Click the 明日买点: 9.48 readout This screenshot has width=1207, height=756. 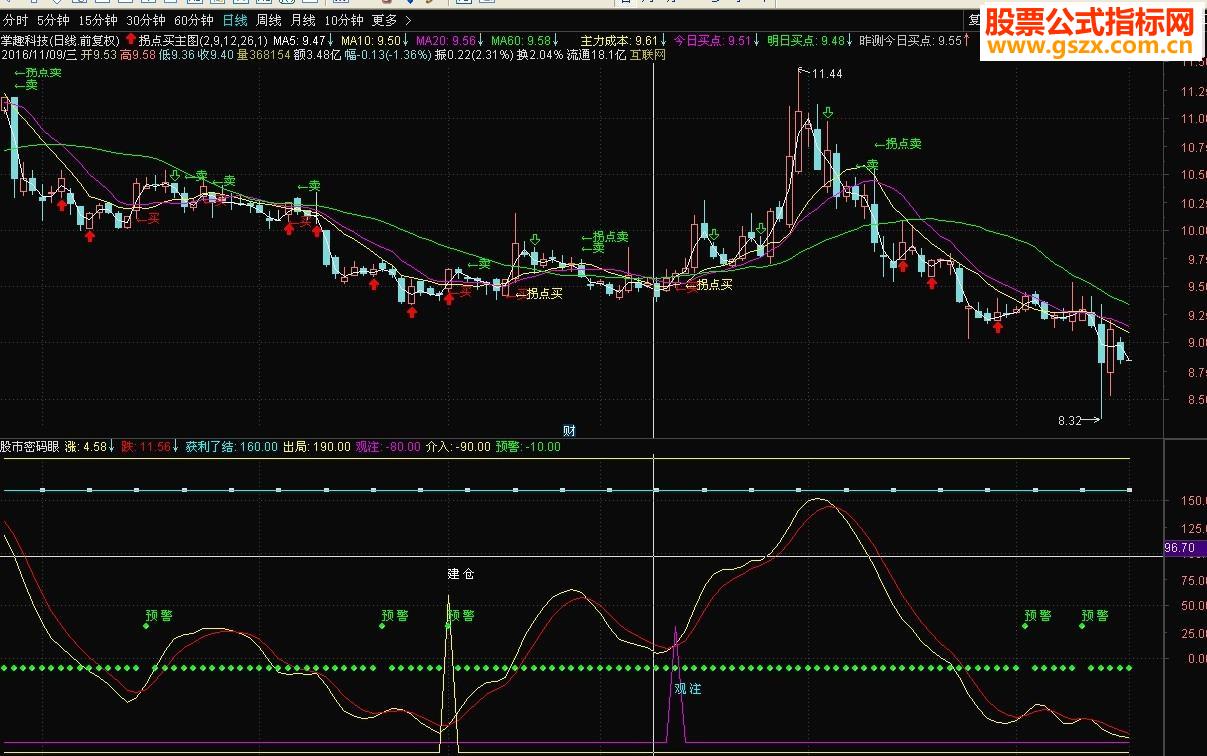click(805, 41)
